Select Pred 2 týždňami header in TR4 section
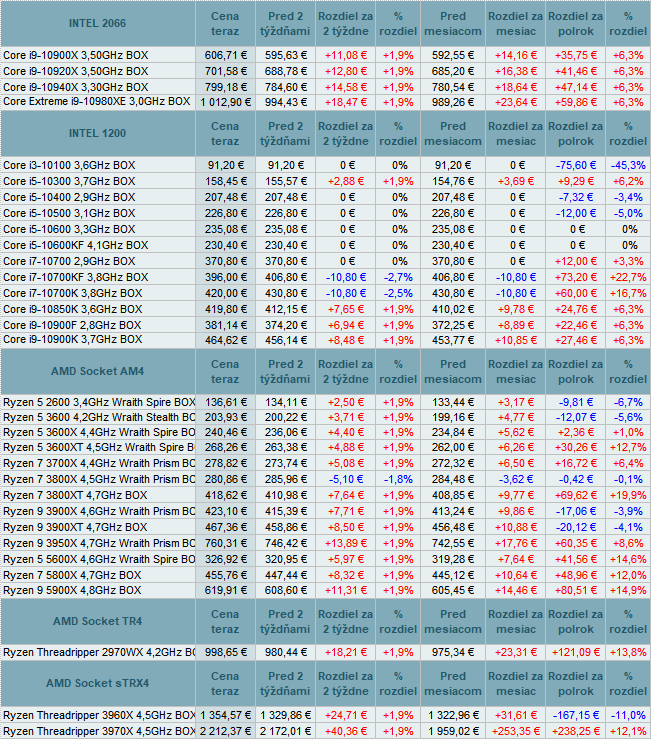Image resolution: width=651 pixels, height=739 pixels. pos(285,622)
